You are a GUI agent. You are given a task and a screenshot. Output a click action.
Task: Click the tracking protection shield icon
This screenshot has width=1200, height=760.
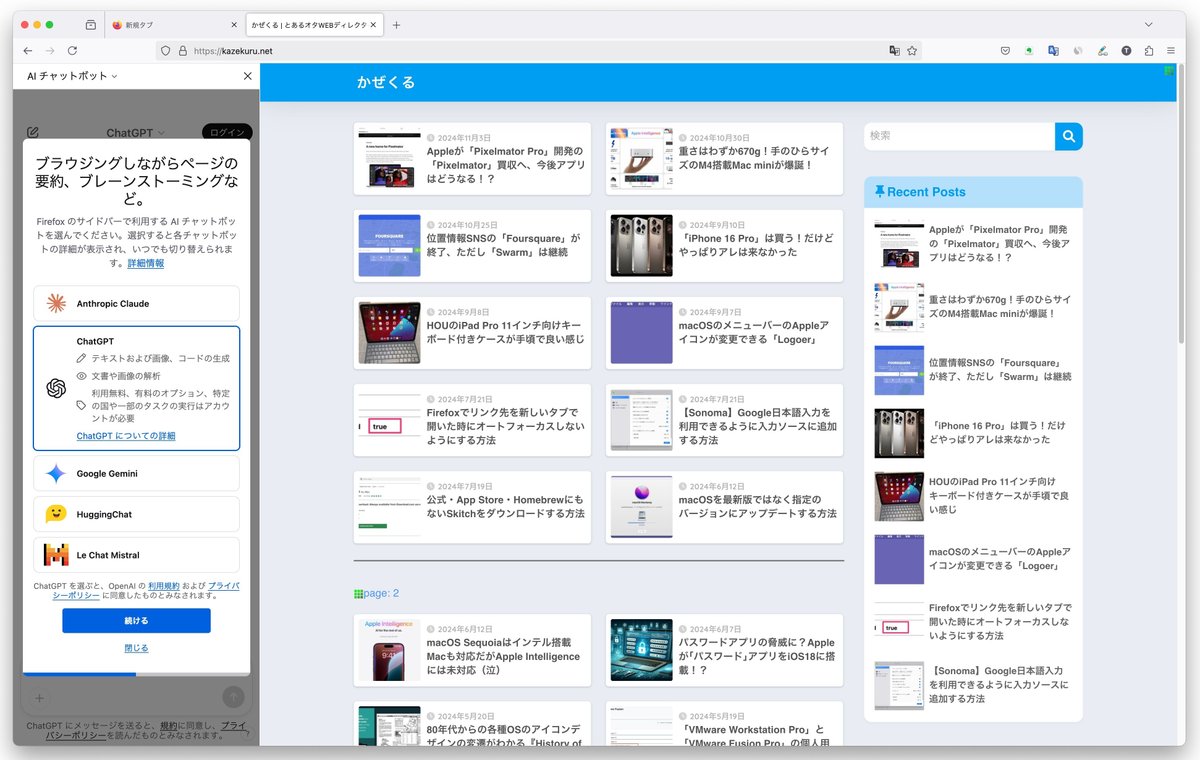tap(166, 50)
